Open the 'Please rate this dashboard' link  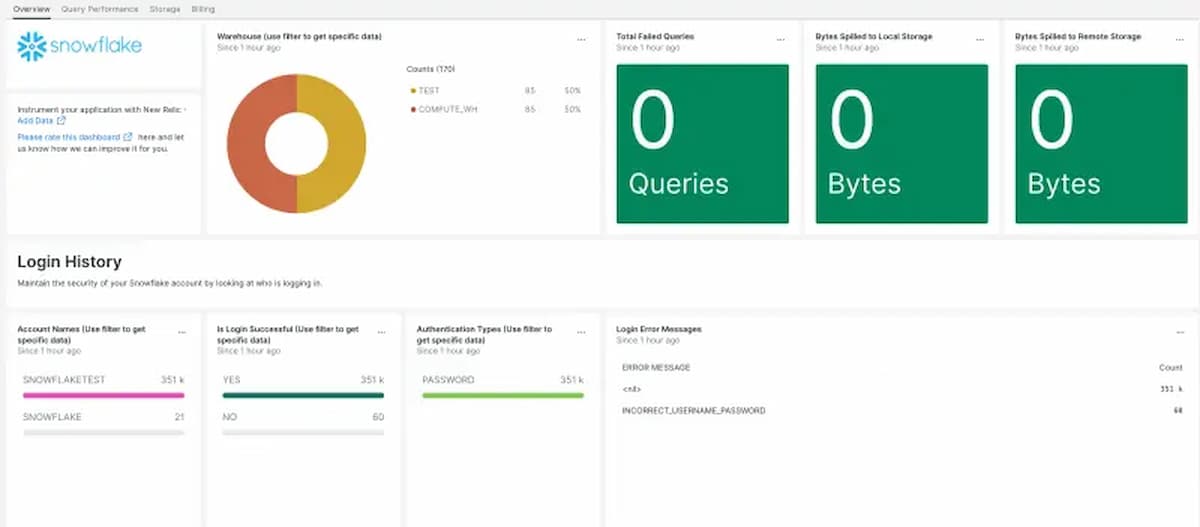click(x=69, y=137)
